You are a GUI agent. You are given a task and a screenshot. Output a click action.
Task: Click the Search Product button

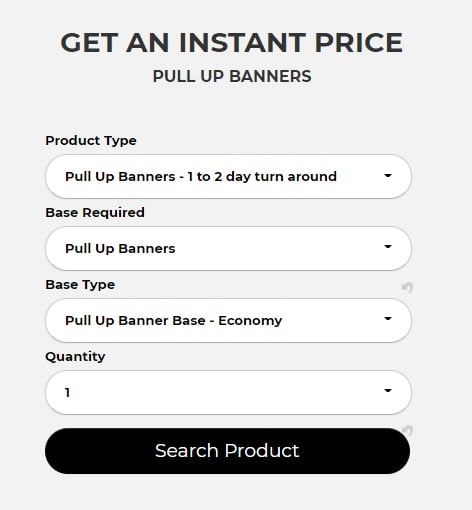click(x=227, y=451)
